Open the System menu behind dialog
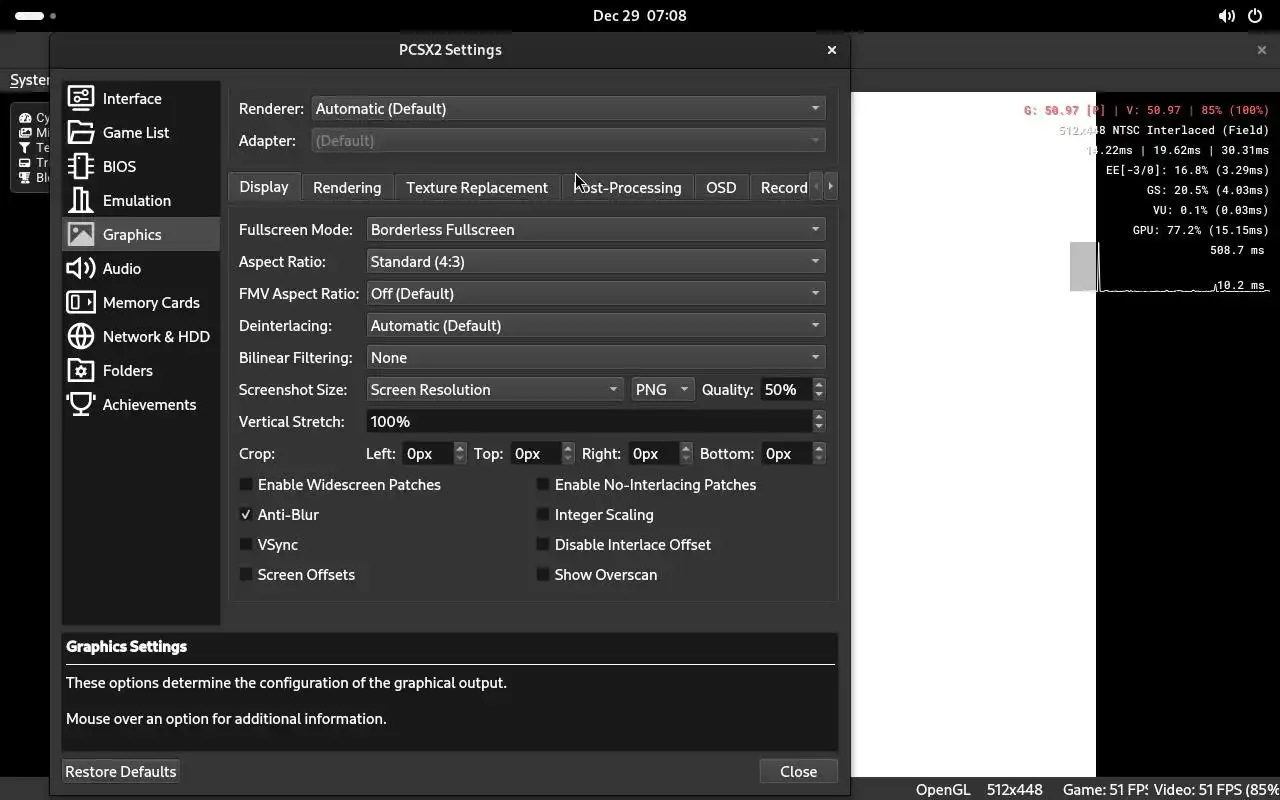This screenshot has height=800, width=1280. click(x=29, y=80)
